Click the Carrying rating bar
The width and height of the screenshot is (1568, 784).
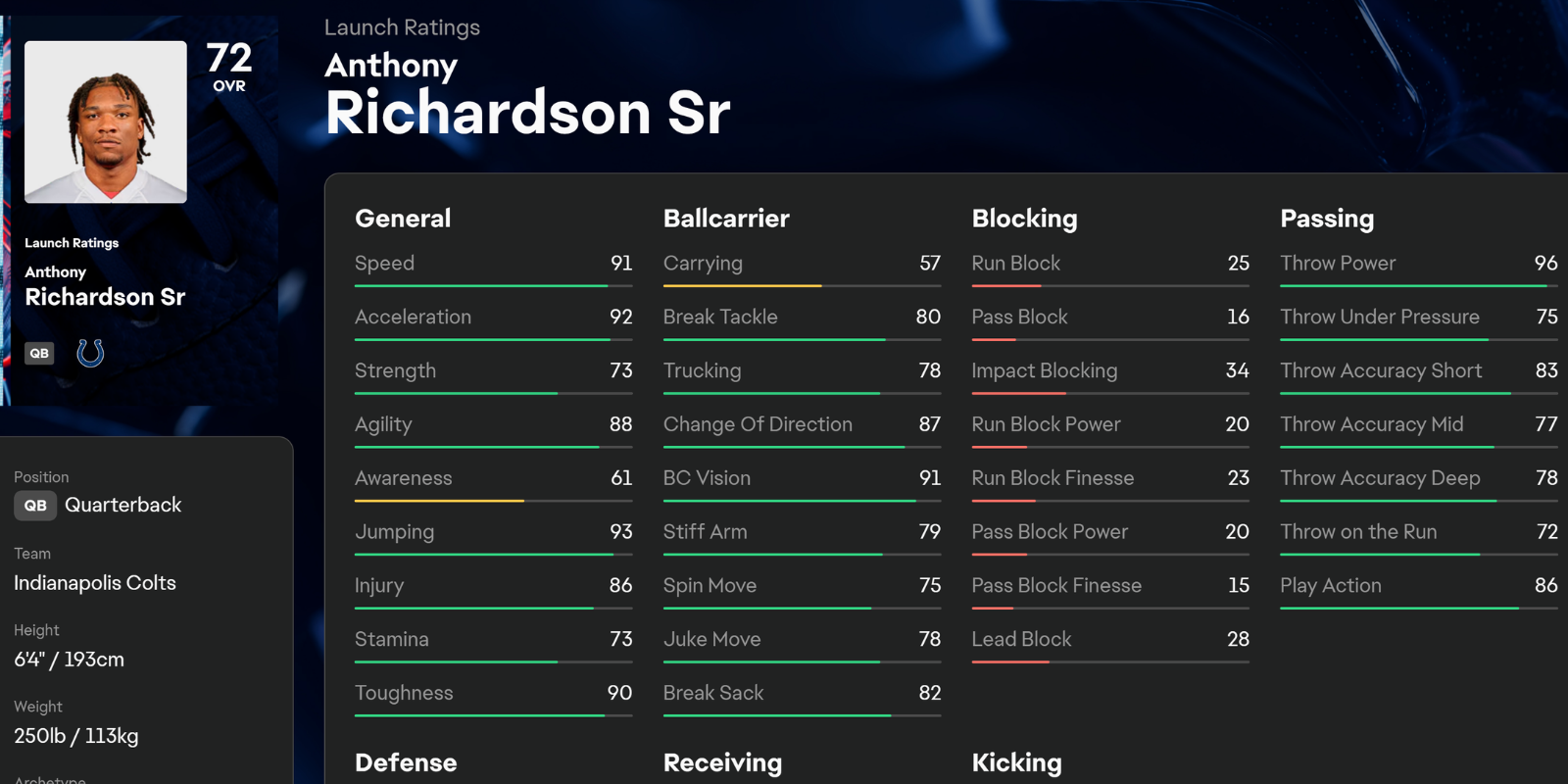click(x=802, y=286)
